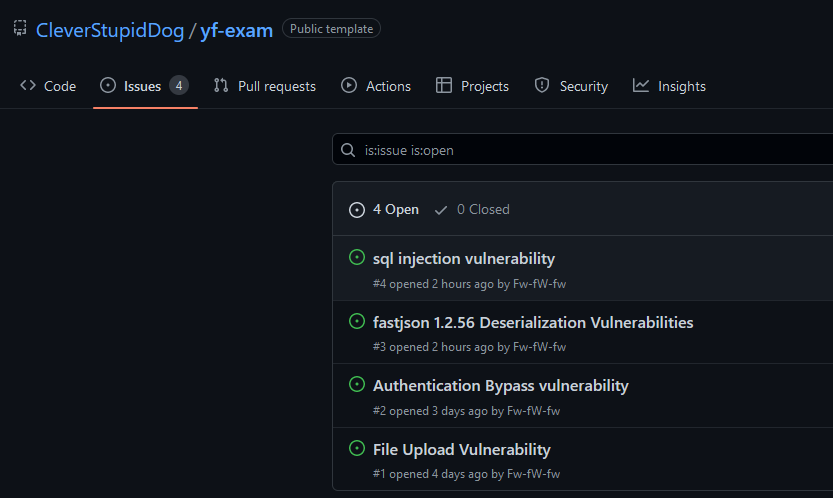Select the Security tab

tap(571, 86)
